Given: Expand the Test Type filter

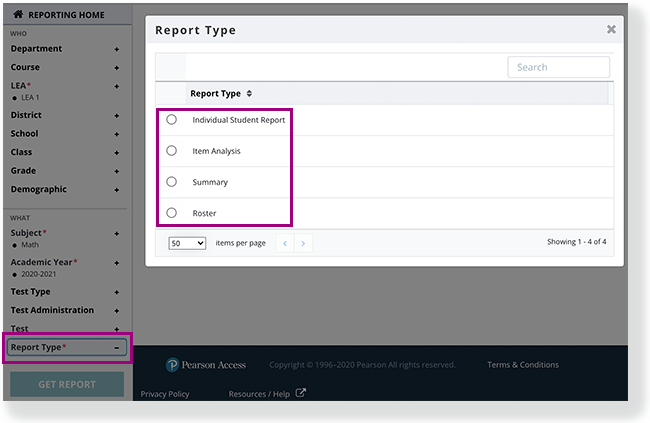Looking at the screenshot, I should [116, 292].
